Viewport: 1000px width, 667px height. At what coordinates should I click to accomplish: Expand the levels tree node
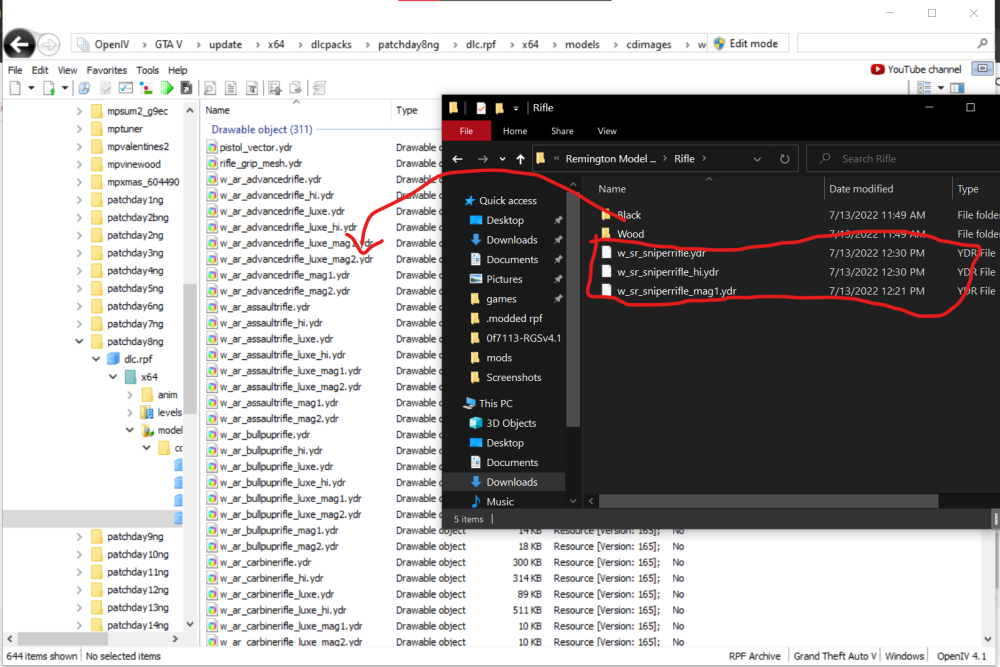coord(130,413)
